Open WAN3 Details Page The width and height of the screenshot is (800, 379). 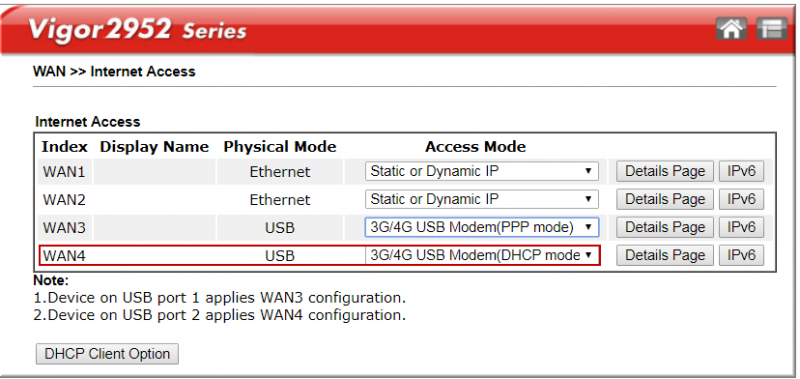(x=665, y=227)
